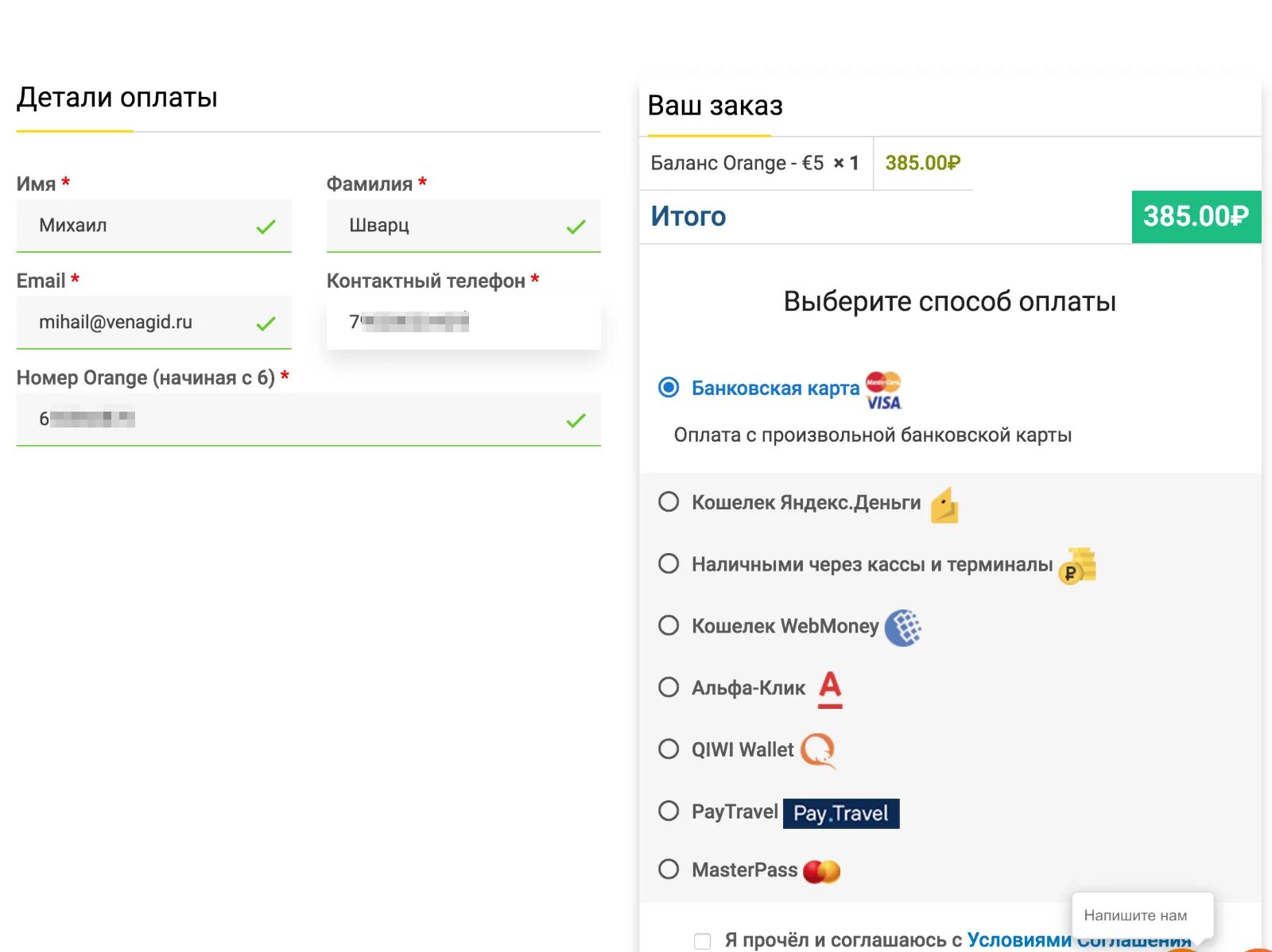Click the Visa/MasterCard logo next to Банковская карта
The width and height of the screenshot is (1272, 952).
[883, 390]
